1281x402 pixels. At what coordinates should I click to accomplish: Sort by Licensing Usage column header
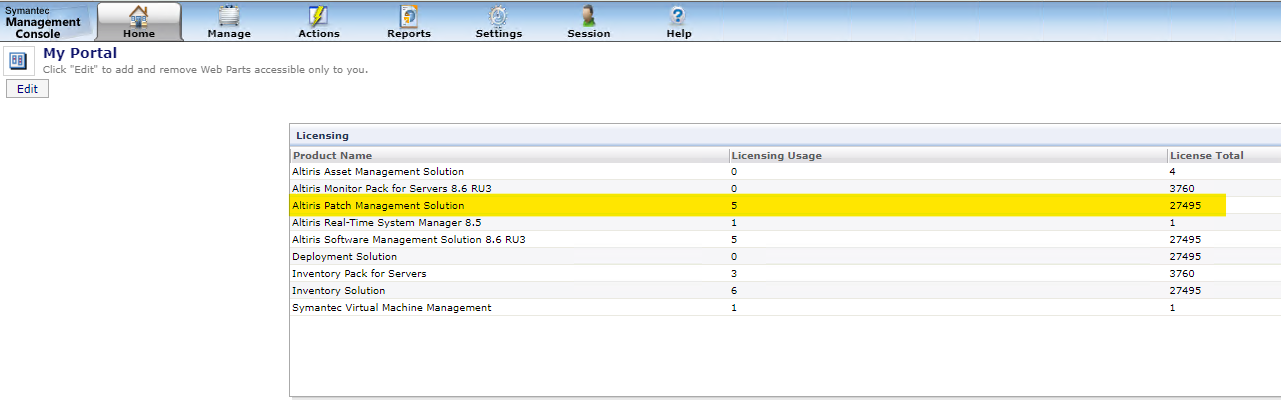[777, 156]
